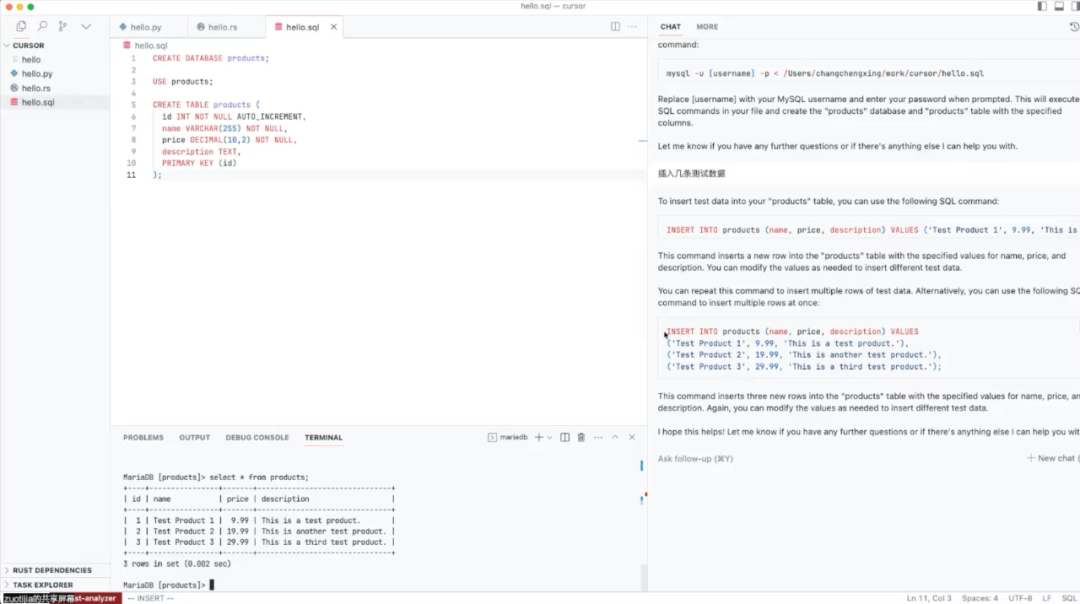Image resolution: width=1080 pixels, height=604 pixels.
Task: Select the Explorer icon in the sidebar
Action: coord(20,26)
